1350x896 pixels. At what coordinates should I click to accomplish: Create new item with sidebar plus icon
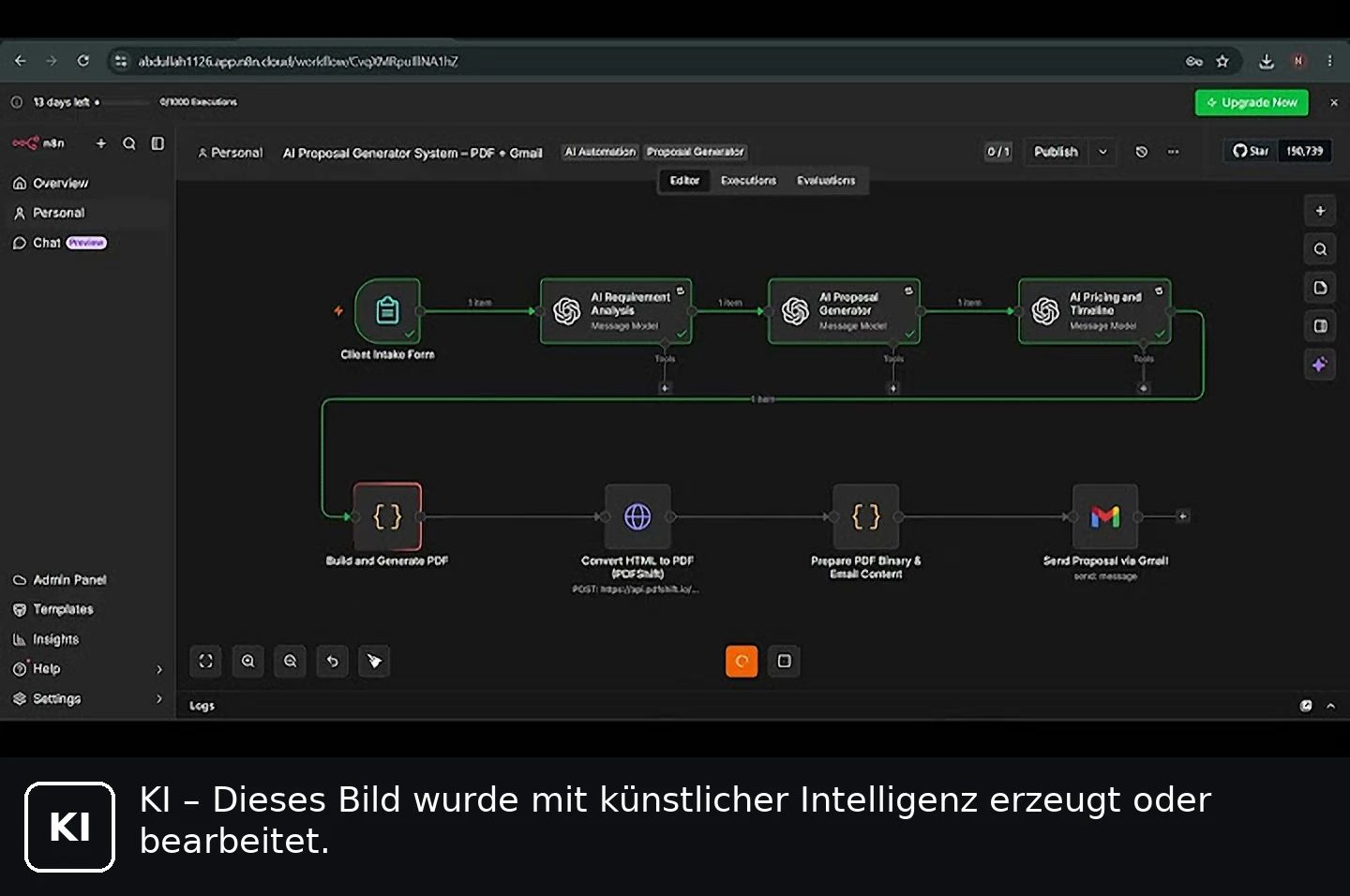pyautogui.click(x=101, y=143)
